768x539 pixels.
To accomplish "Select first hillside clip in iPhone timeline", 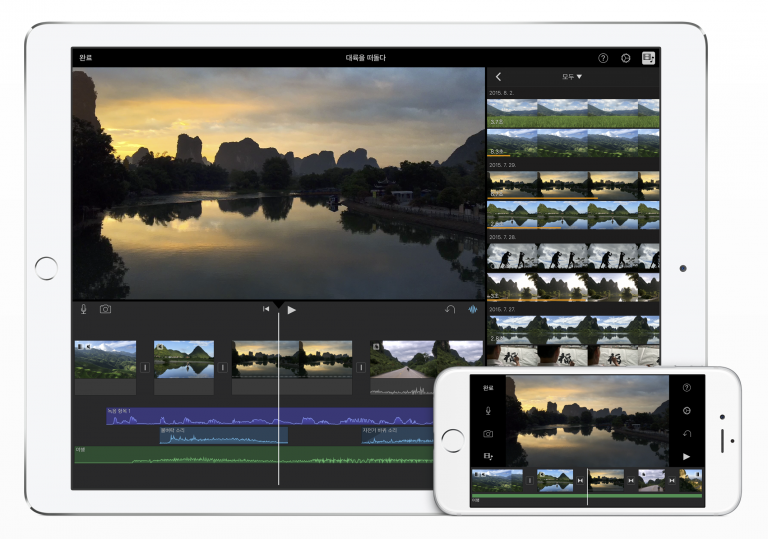I will (x=497, y=481).
